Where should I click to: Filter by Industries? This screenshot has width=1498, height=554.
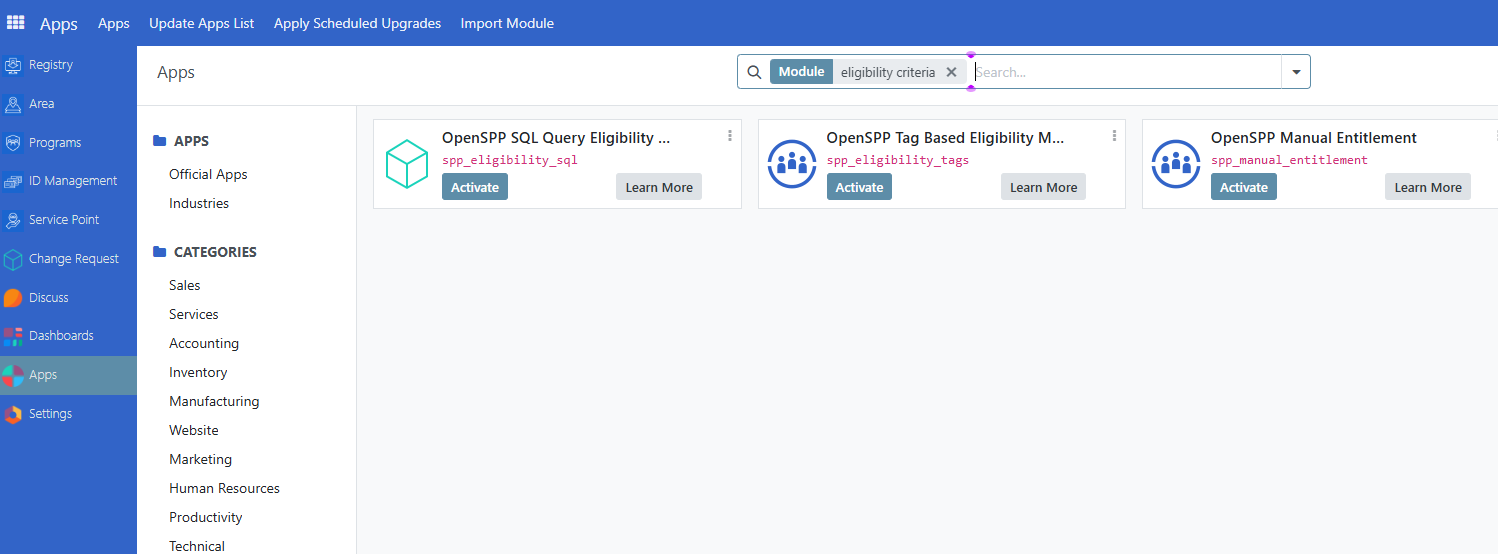coord(199,203)
